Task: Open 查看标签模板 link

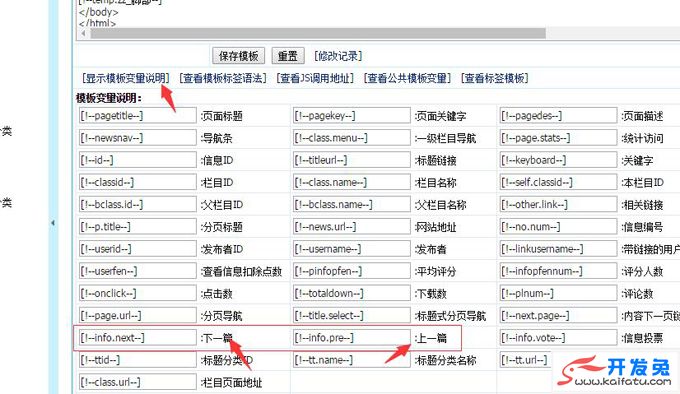Action: tap(495, 78)
